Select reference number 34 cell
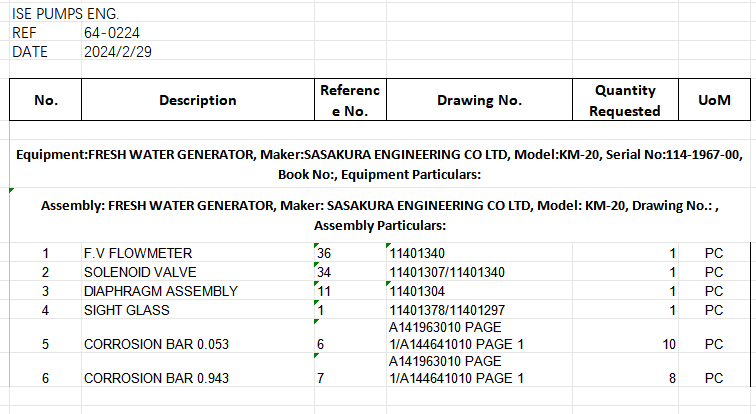Image resolution: width=756 pixels, height=414 pixels. point(351,272)
